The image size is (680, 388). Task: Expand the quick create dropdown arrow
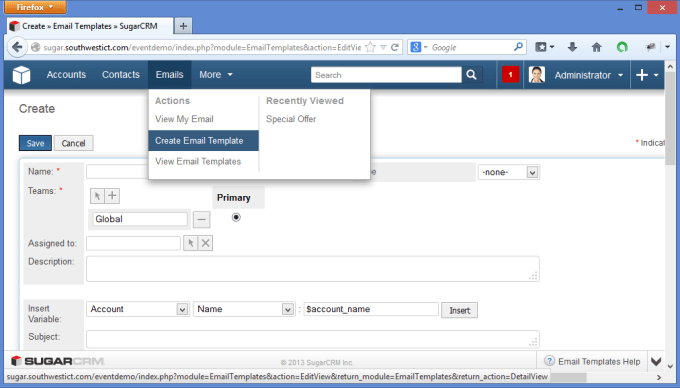(x=656, y=75)
